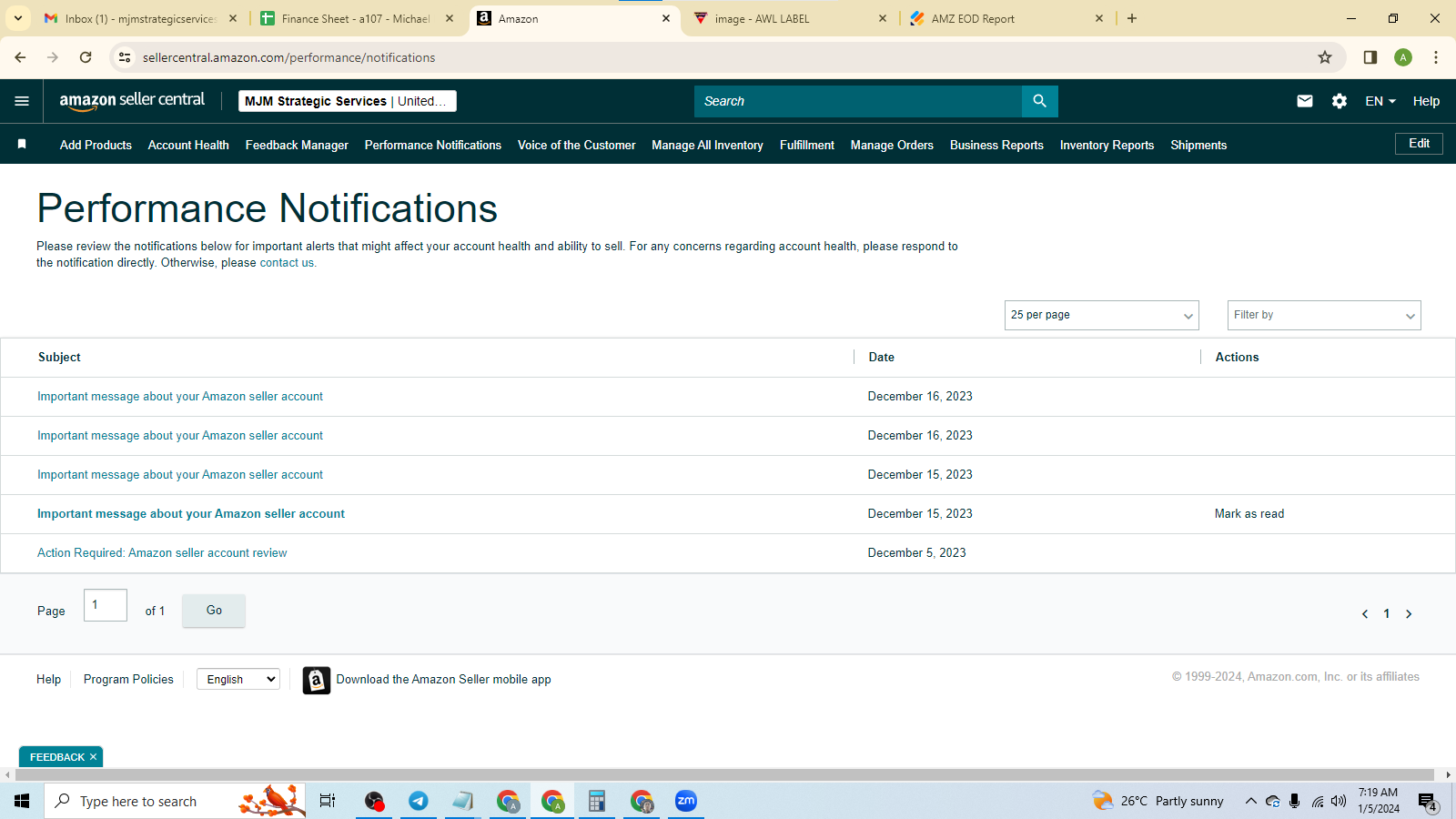The image size is (1456, 819).
Task: Click the volume icon in system tray
Action: (1339, 802)
